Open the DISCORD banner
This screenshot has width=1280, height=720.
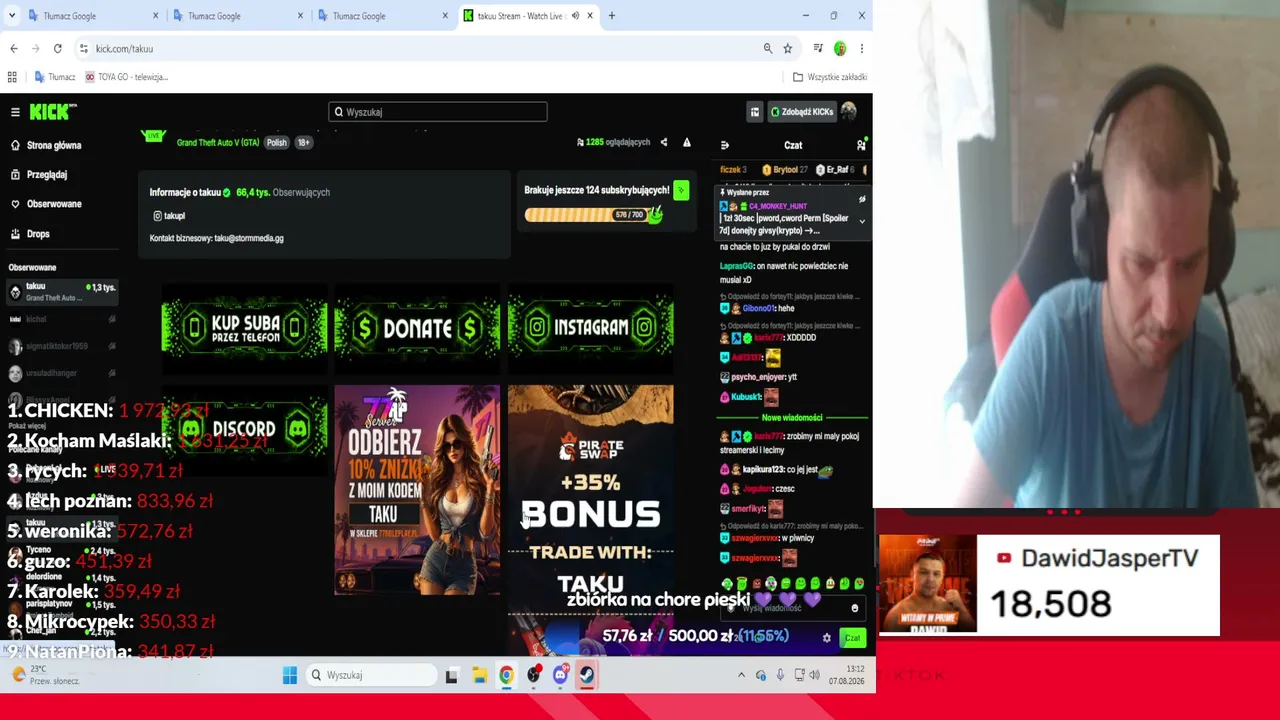coord(245,430)
